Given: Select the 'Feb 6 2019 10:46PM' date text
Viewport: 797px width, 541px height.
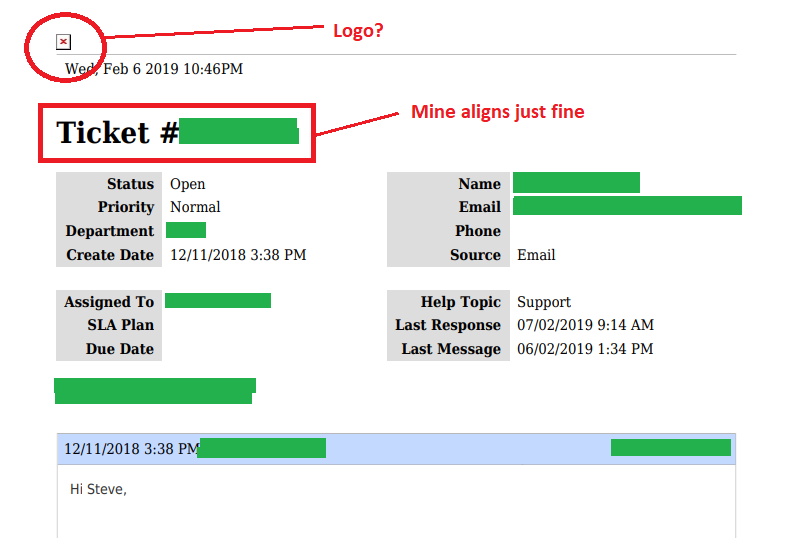Looking at the screenshot, I should [x=173, y=69].
